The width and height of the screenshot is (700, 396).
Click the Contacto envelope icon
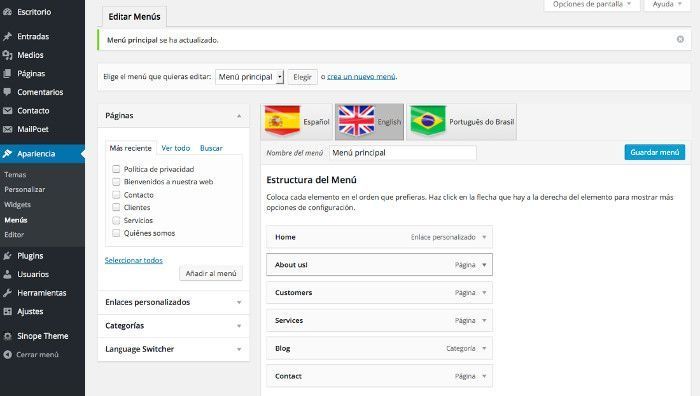pos(7,111)
